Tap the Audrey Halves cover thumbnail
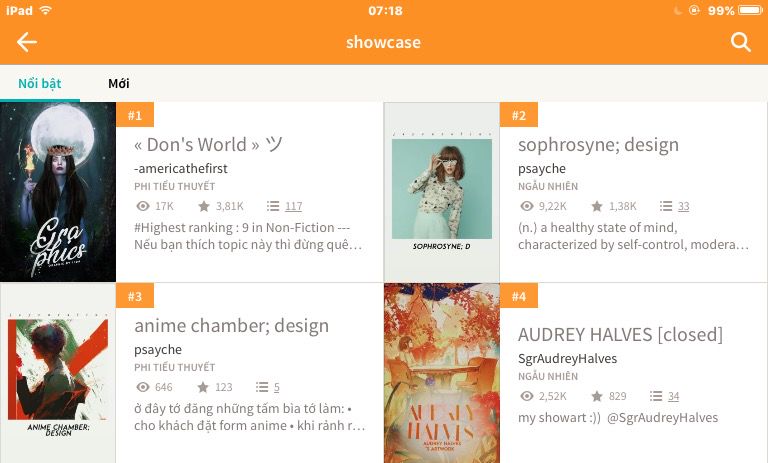The width and height of the screenshot is (768, 463). [441, 373]
